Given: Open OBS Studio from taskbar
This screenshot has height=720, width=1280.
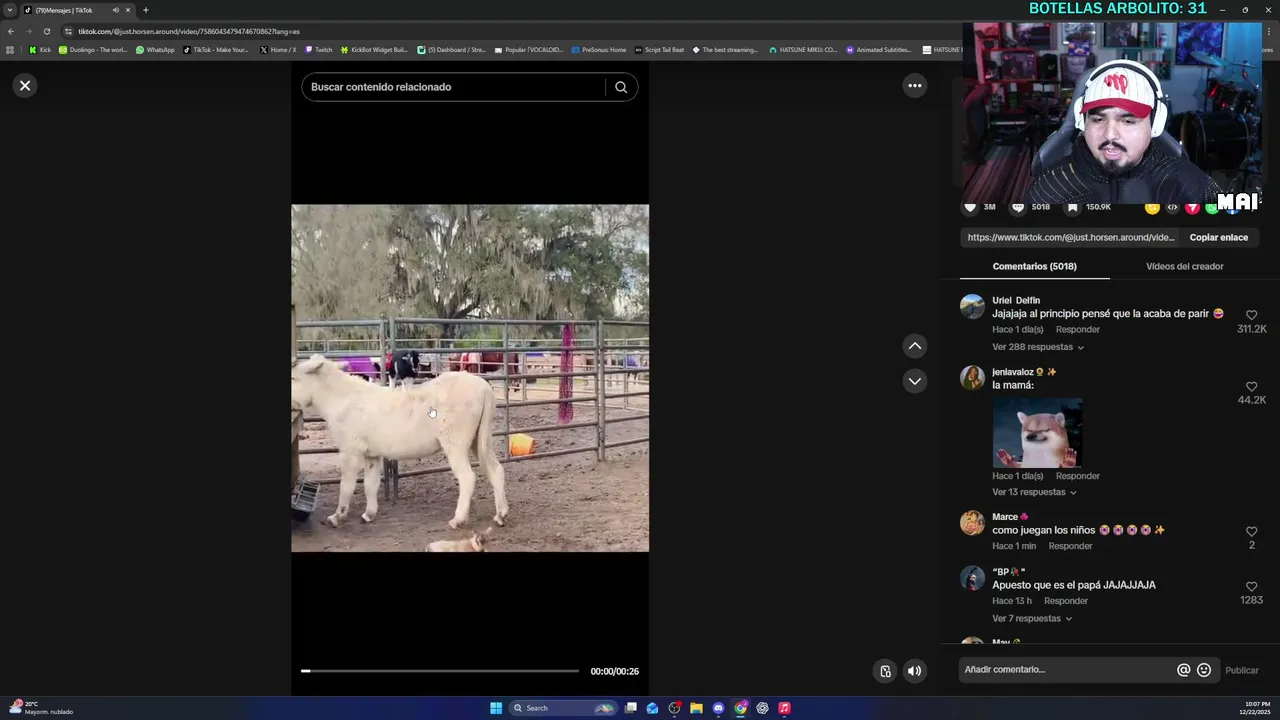Looking at the screenshot, I should click(674, 708).
